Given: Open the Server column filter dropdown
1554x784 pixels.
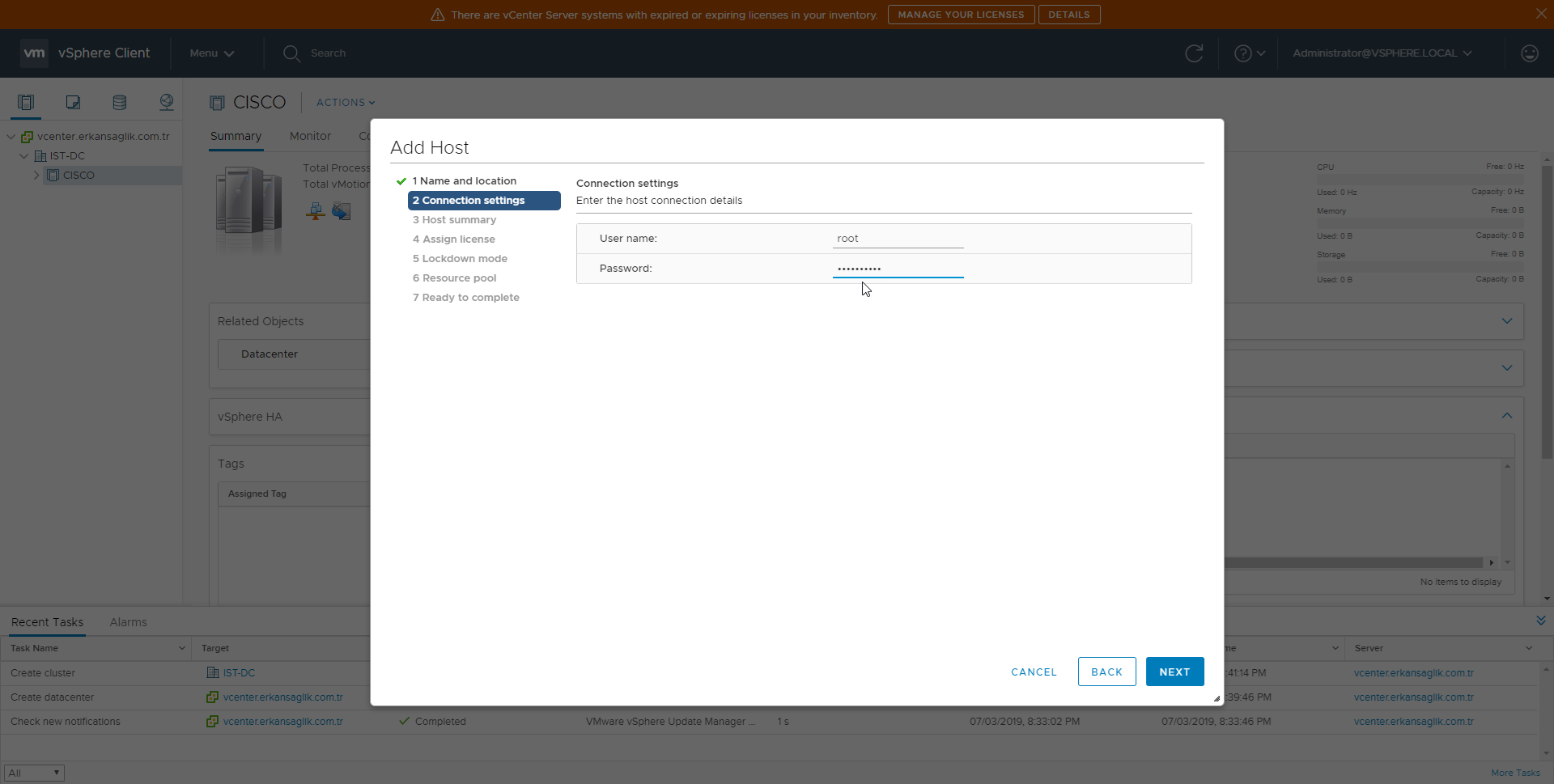Looking at the screenshot, I should point(1529,648).
